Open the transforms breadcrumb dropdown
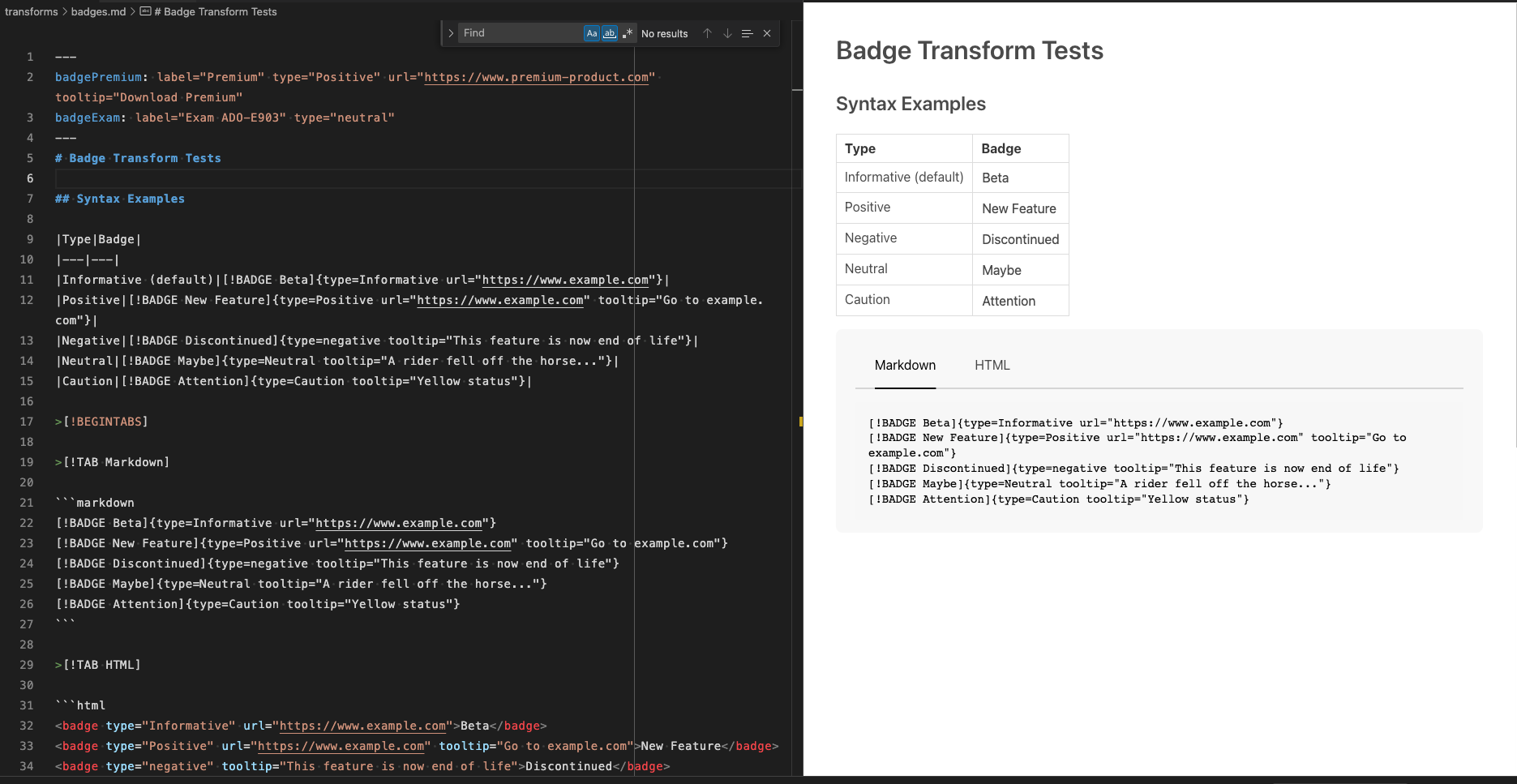The image size is (1517, 784). pyautogui.click(x=32, y=11)
